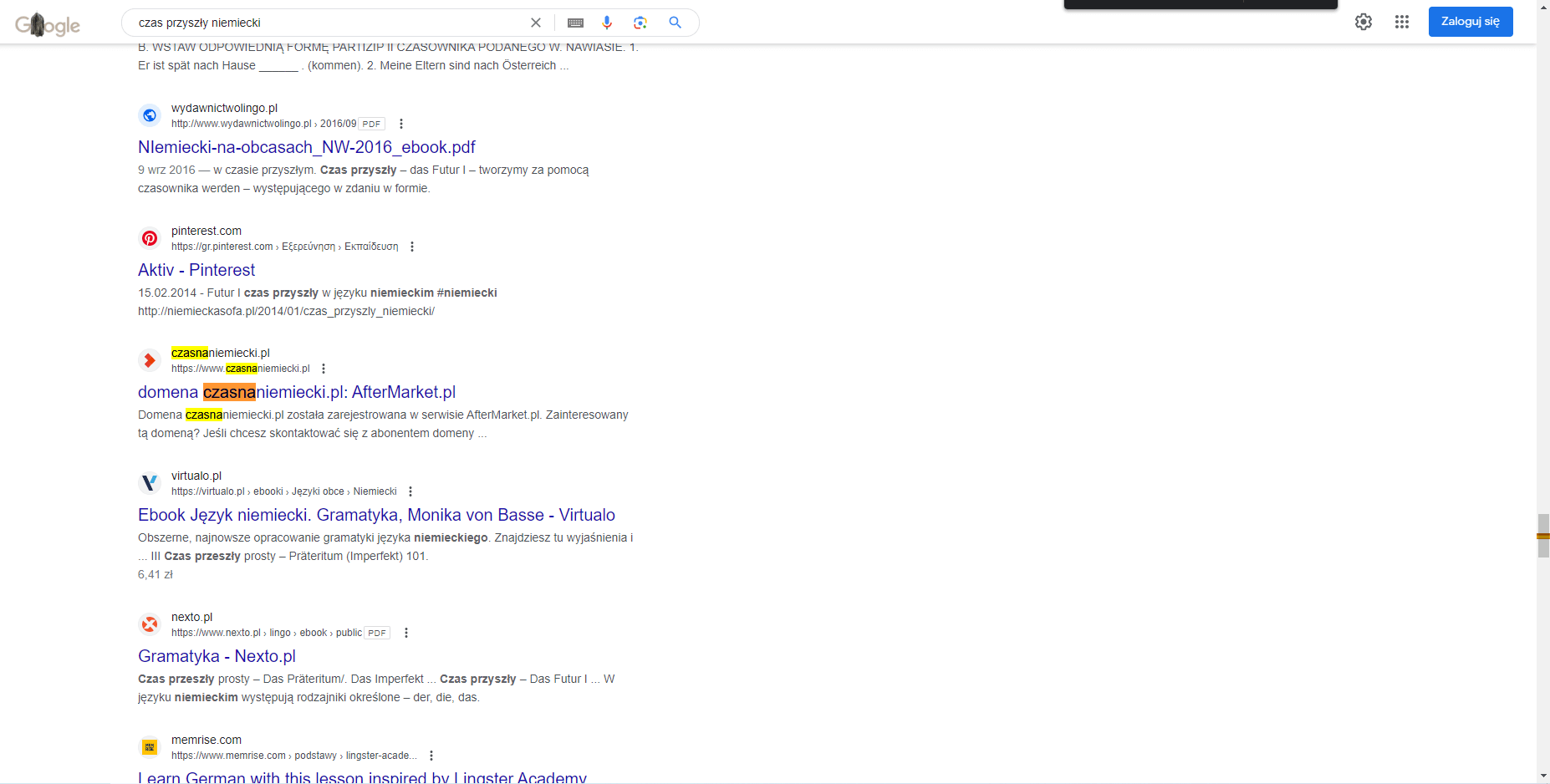This screenshot has height=784, width=1550.
Task: Open the Aktiv - Pinterest result link
Action: (196, 270)
